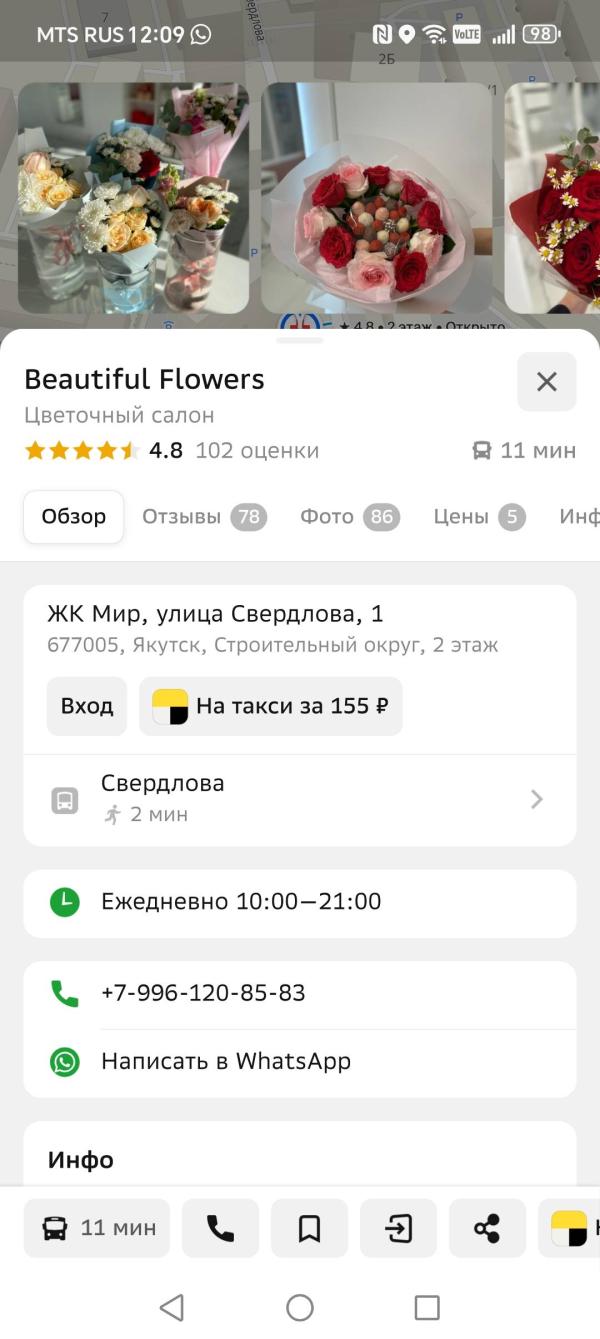
Task: Order a taxi via На такси за 155 ₽
Action: click(270, 705)
